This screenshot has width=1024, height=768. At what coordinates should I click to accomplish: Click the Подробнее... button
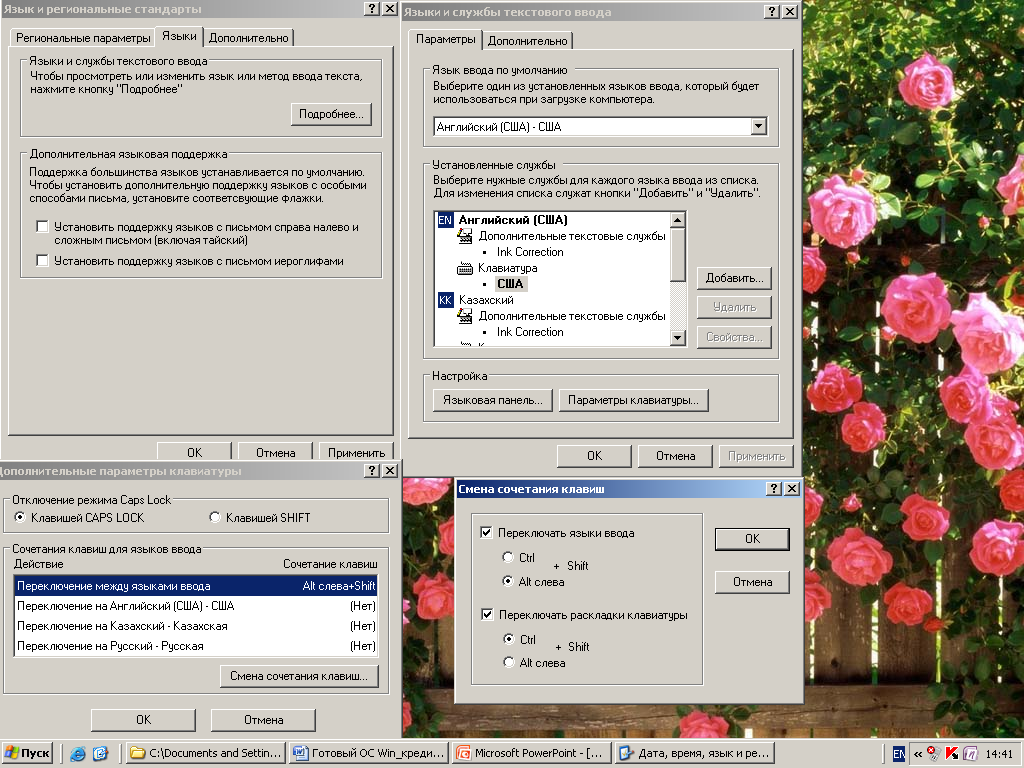pyautogui.click(x=331, y=114)
